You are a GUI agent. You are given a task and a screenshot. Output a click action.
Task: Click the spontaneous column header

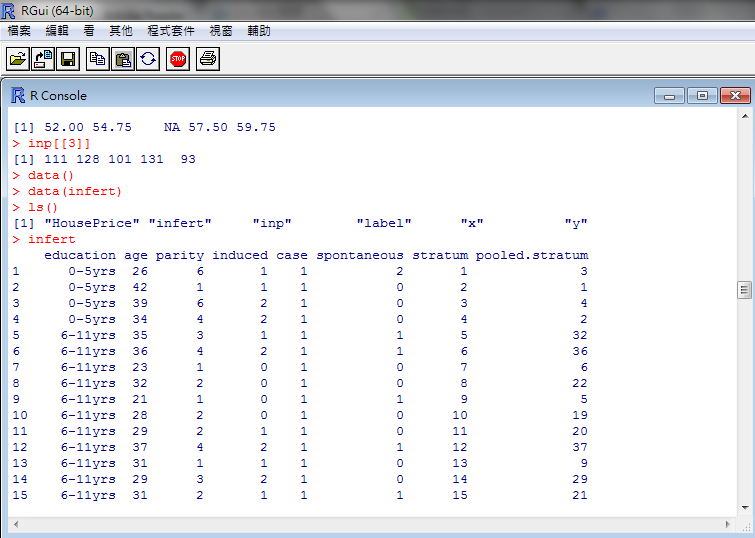[360, 255]
